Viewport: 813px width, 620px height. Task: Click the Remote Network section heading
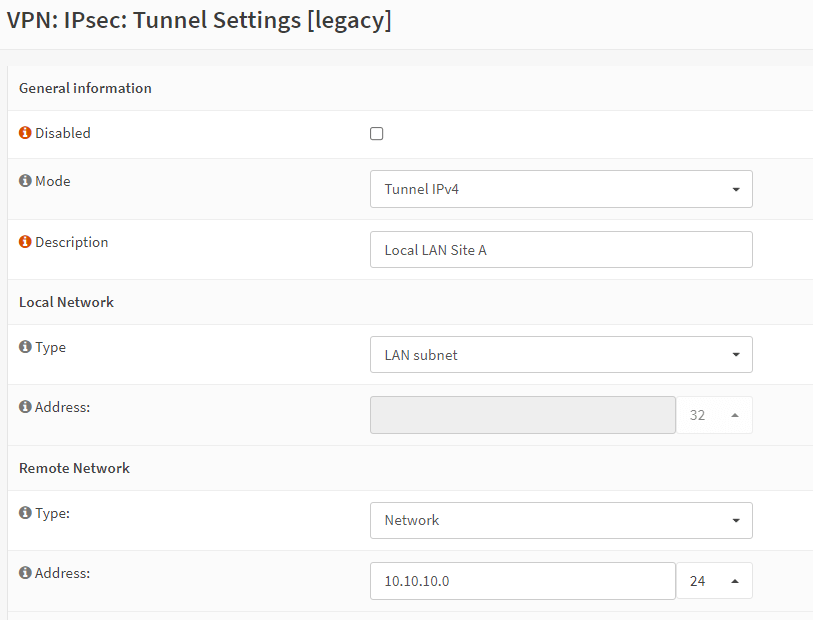(x=74, y=468)
